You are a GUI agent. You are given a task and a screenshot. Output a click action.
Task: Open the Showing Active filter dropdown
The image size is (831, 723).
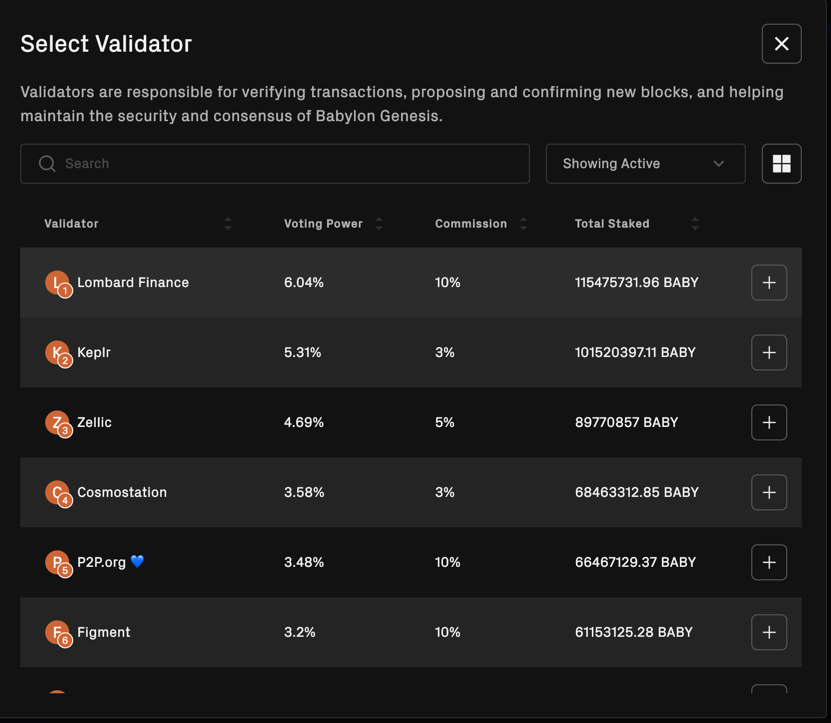tap(645, 164)
